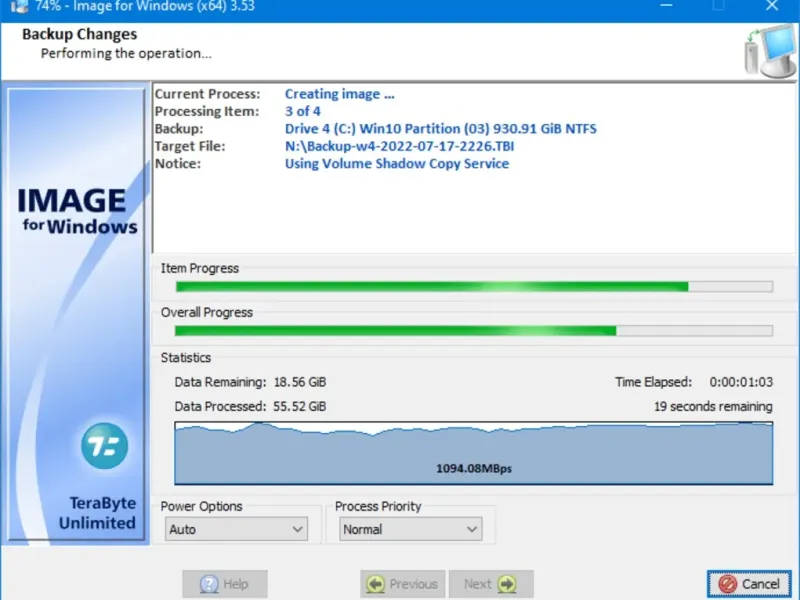Click the '74% - Image for Windows (x64) 3.53' title
The height and width of the screenshot is (600, 800).
tap(145, 7)
